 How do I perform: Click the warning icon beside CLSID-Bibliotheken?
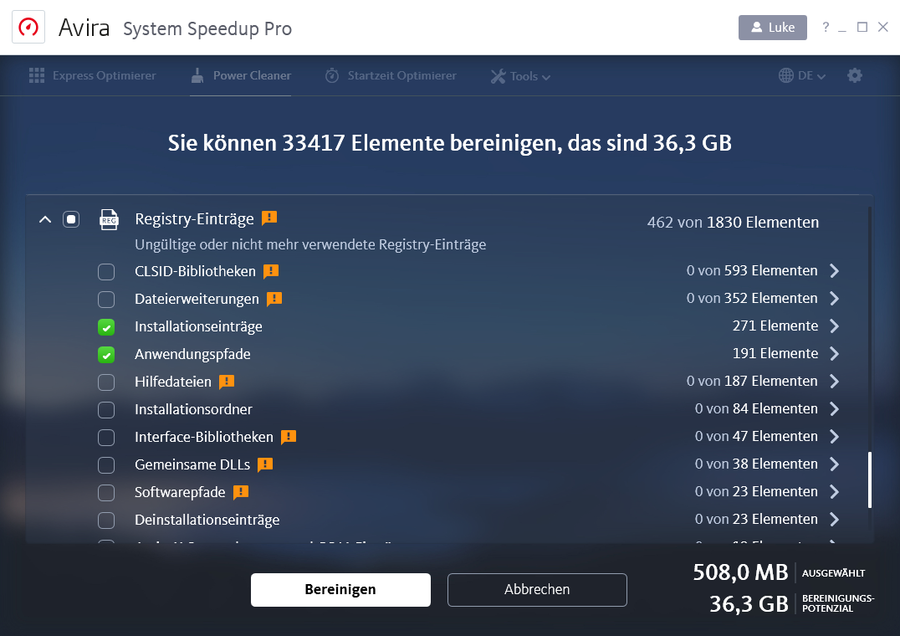(x=270, y=271)
